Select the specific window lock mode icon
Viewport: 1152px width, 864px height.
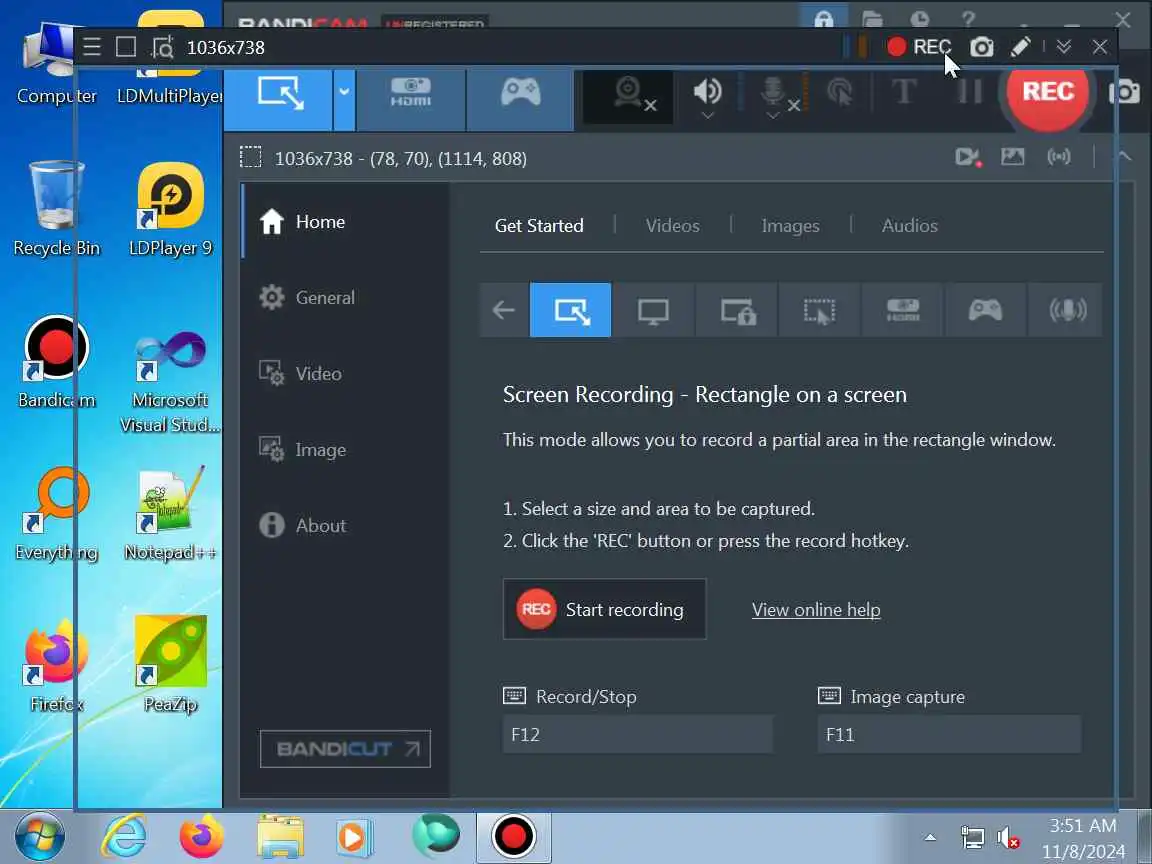tap(737, 310)
